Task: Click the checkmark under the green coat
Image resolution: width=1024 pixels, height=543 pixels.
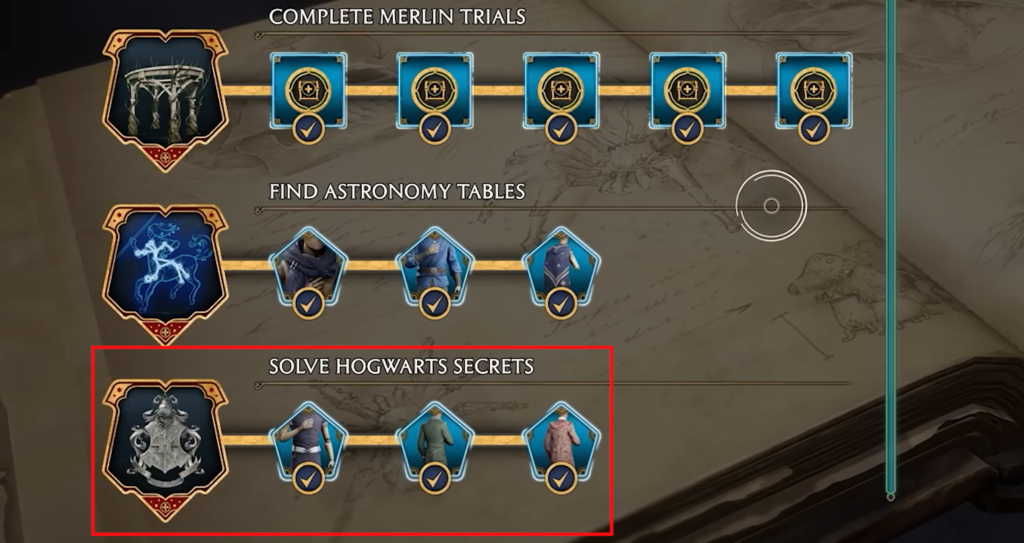Action: pyautogui.click(x=435, y=479)
